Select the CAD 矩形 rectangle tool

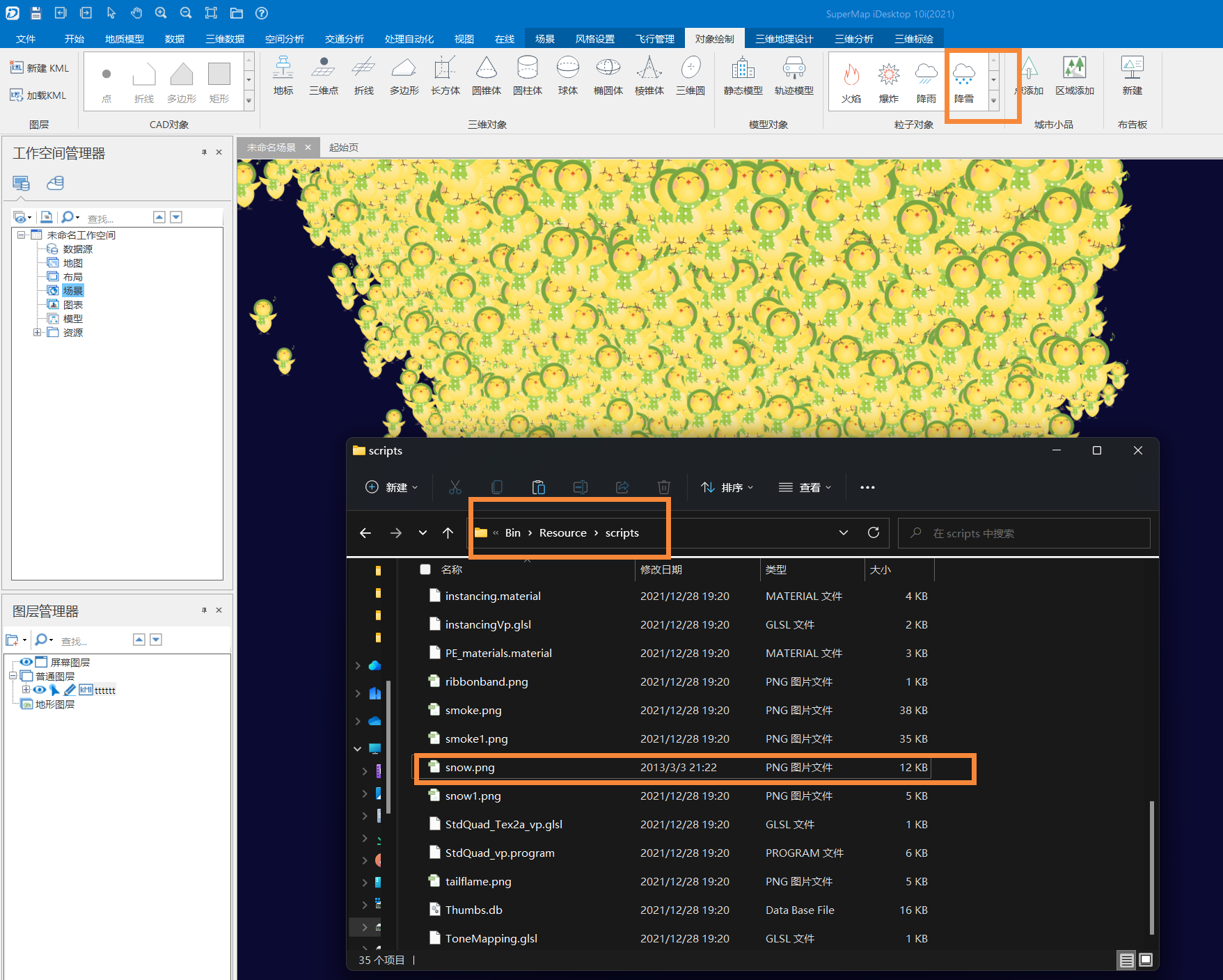(219, 83)
